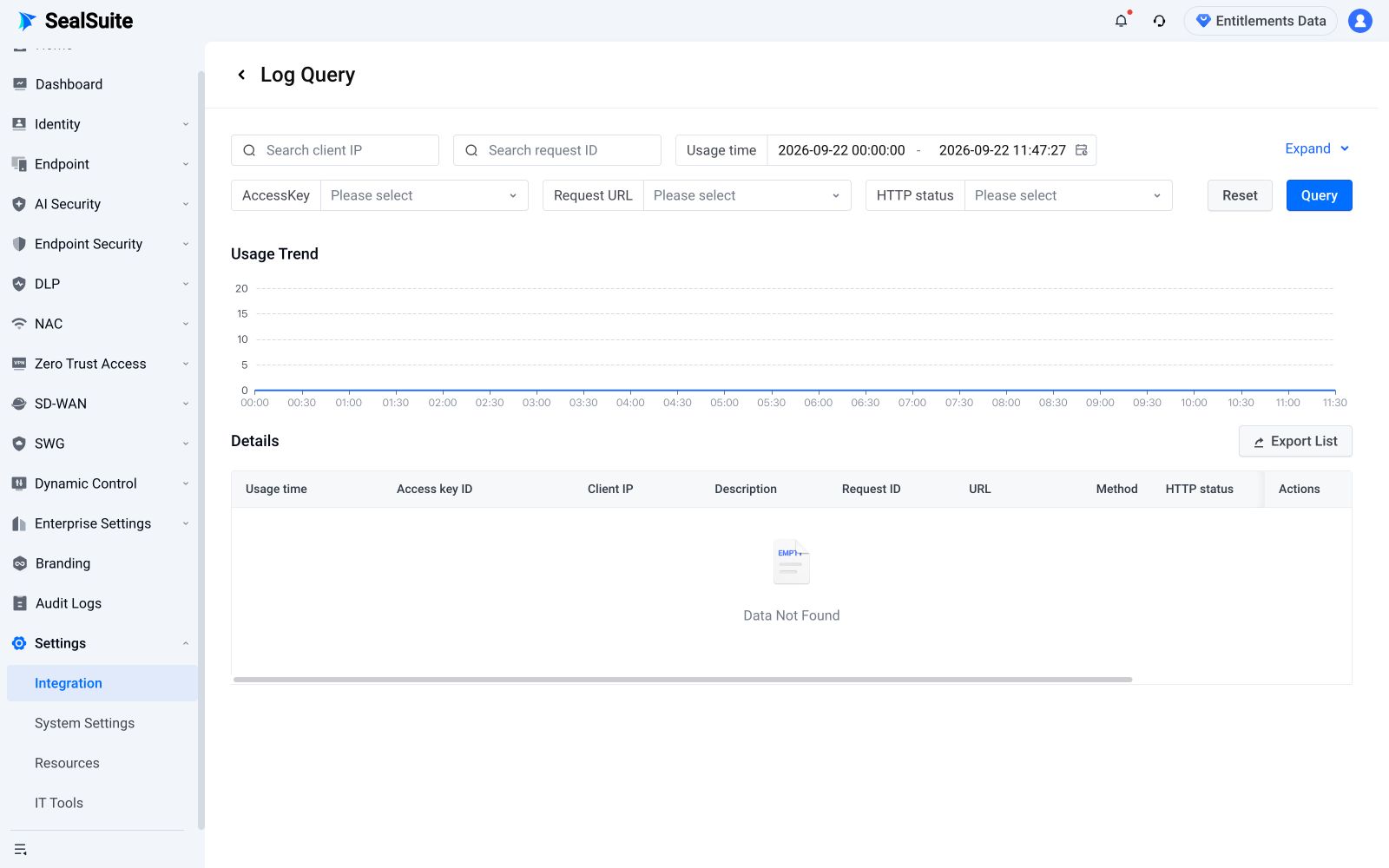This screenshot has width=1389, height=868.
Task: Click the Query button
Action: click(x=1319, y=195)
